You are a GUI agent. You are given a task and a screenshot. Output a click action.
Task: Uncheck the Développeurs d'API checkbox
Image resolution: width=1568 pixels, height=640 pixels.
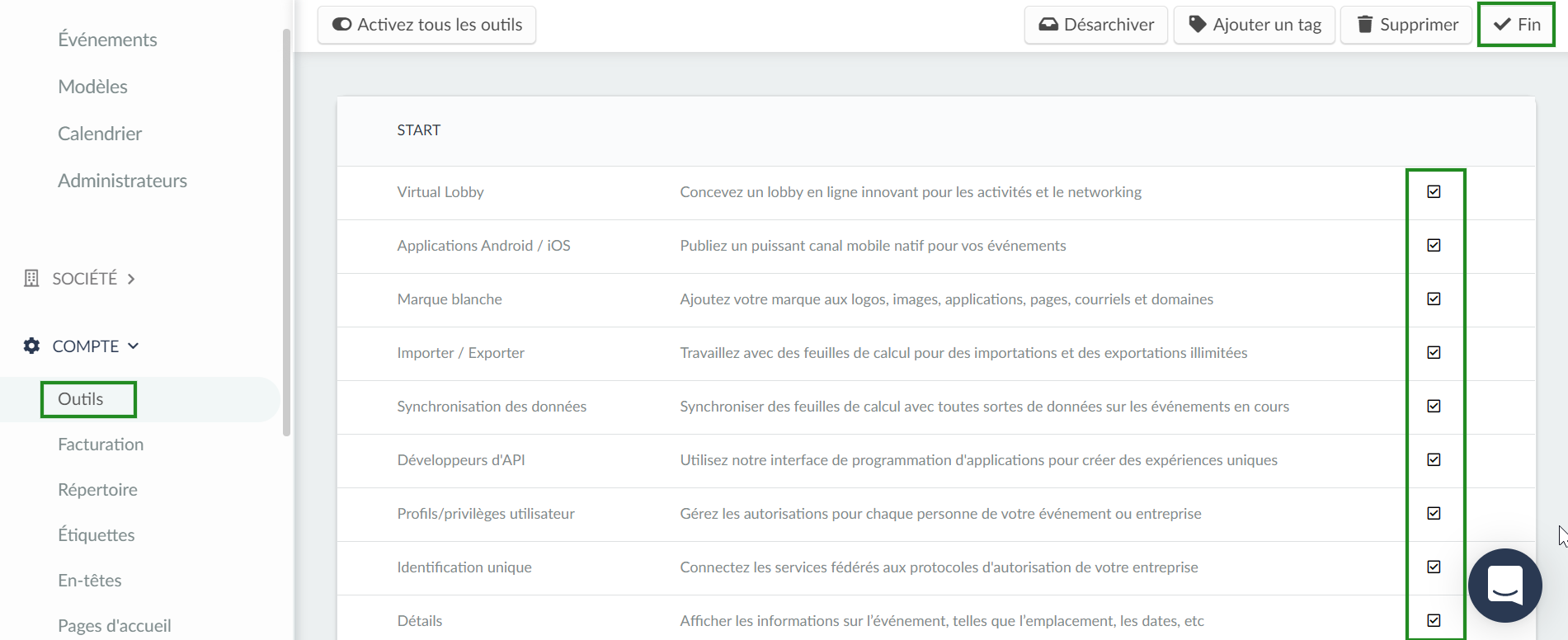1434,459
